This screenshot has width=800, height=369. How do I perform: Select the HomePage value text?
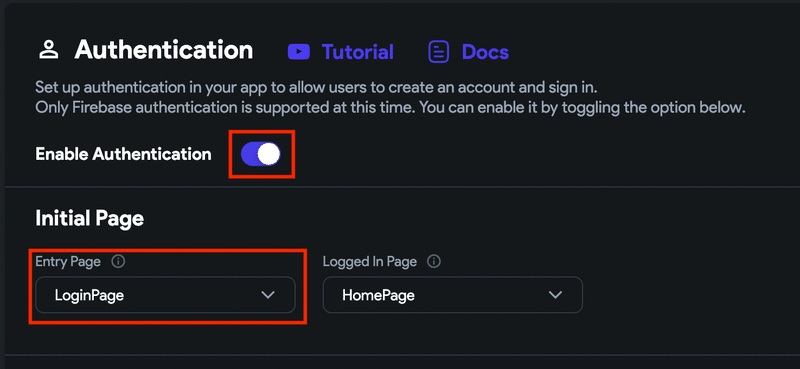[378, 295]
